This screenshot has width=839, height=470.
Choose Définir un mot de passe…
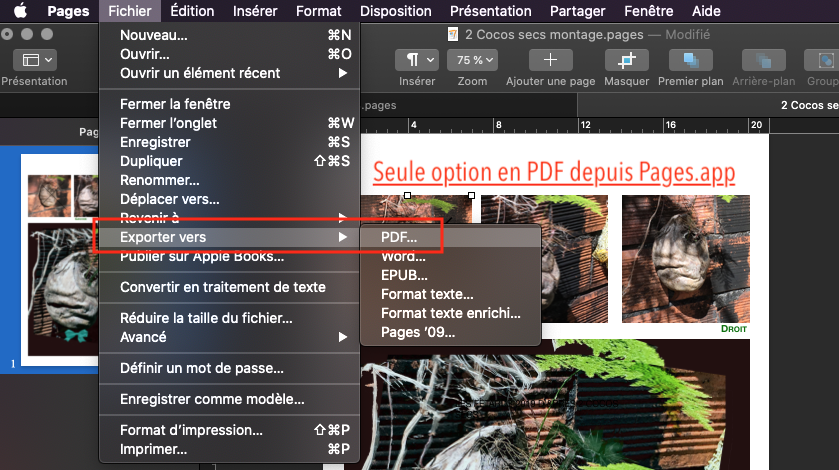[x=230, y=368]
